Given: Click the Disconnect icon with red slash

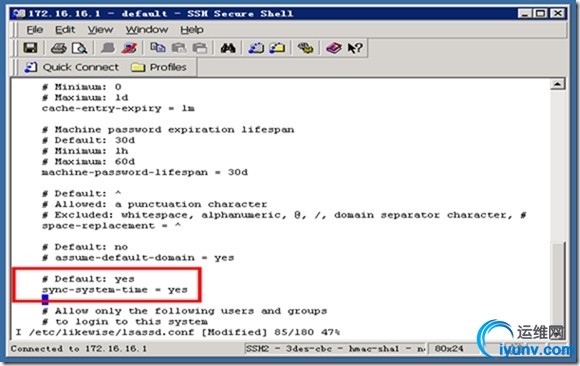Looking at the screenshot, I should pos(129,48).
